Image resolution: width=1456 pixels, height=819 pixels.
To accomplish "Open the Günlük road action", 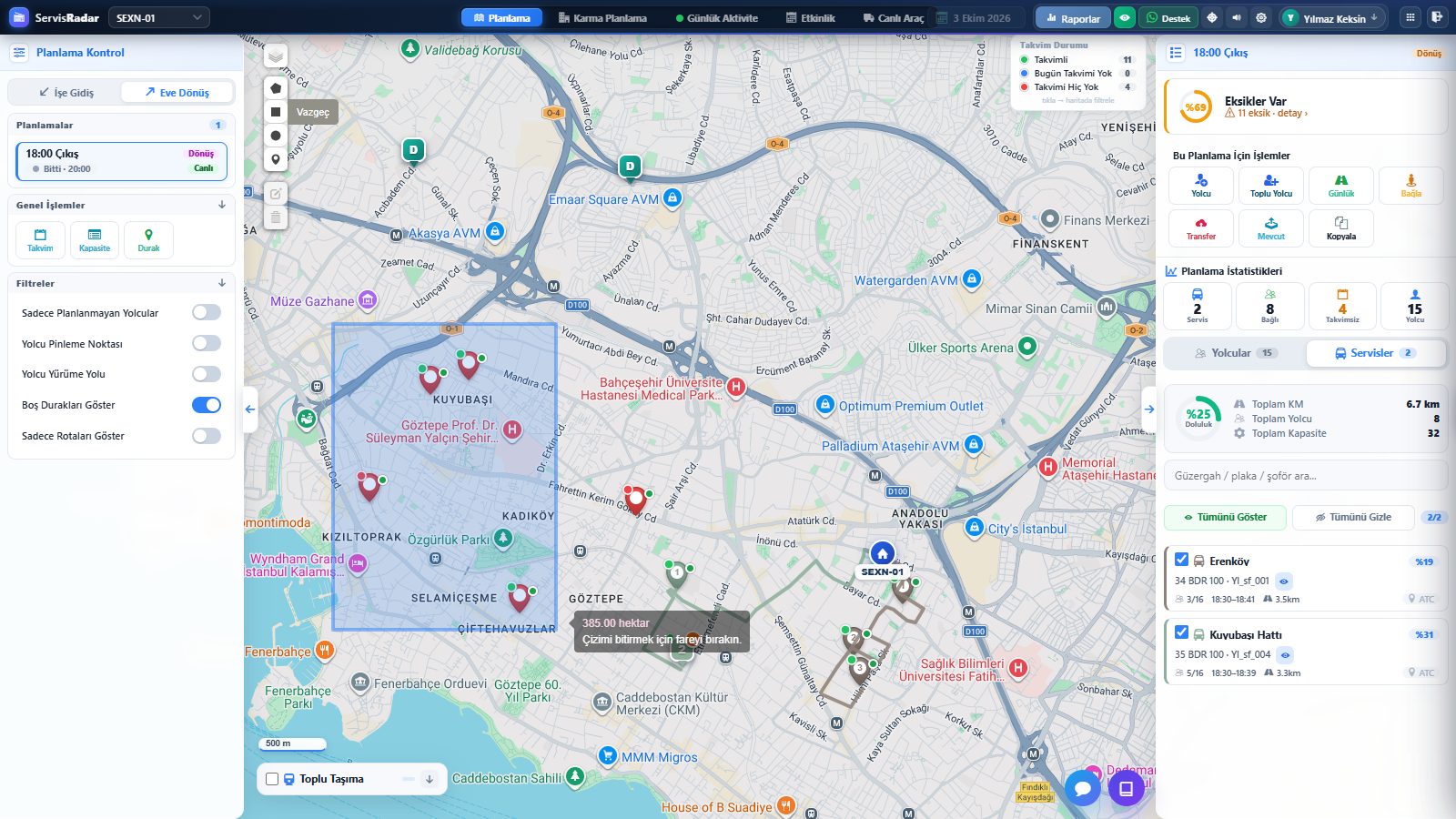I will coord(1341,186).
